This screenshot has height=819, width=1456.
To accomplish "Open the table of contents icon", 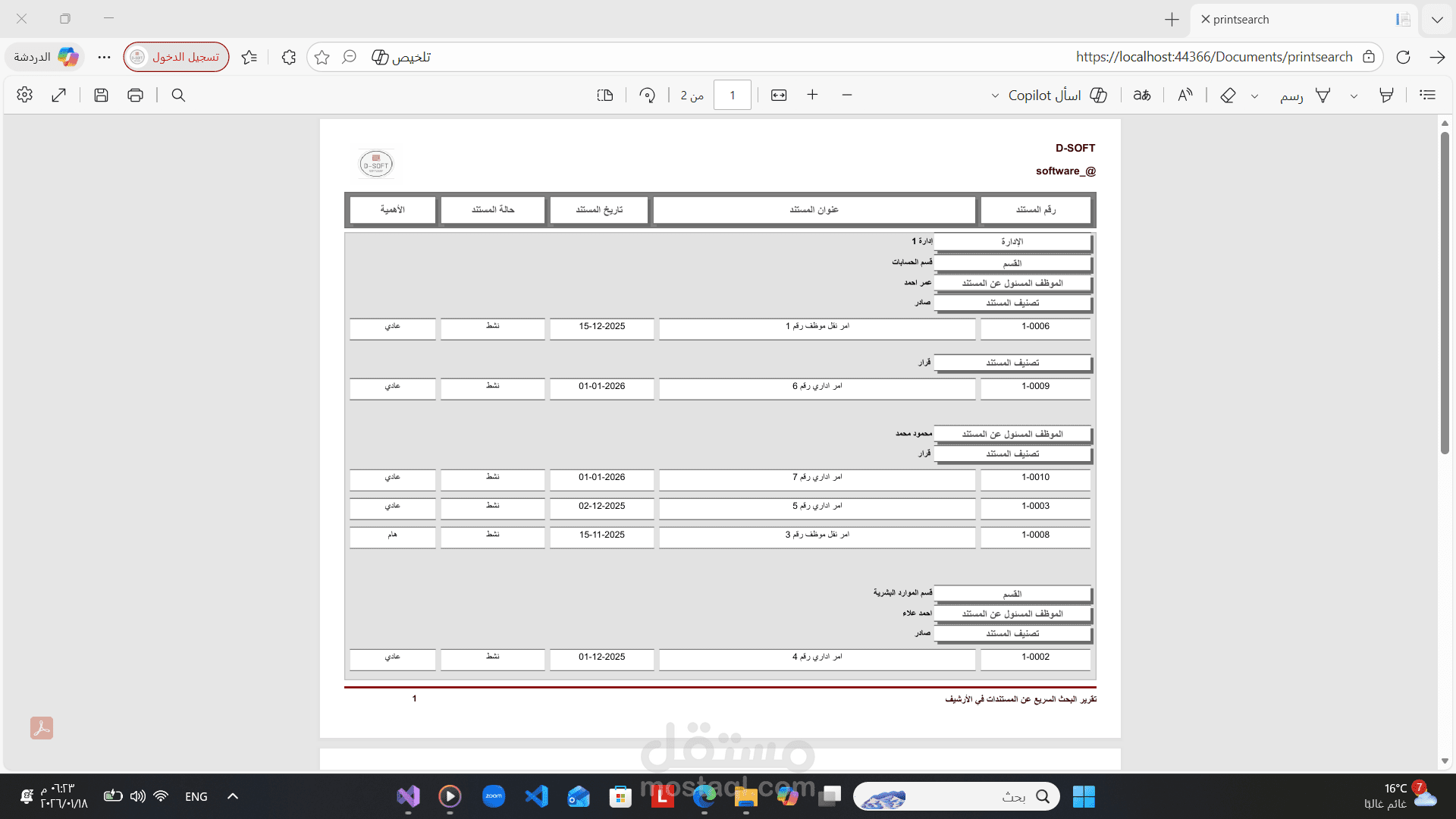I will (x=1428, y=95).
